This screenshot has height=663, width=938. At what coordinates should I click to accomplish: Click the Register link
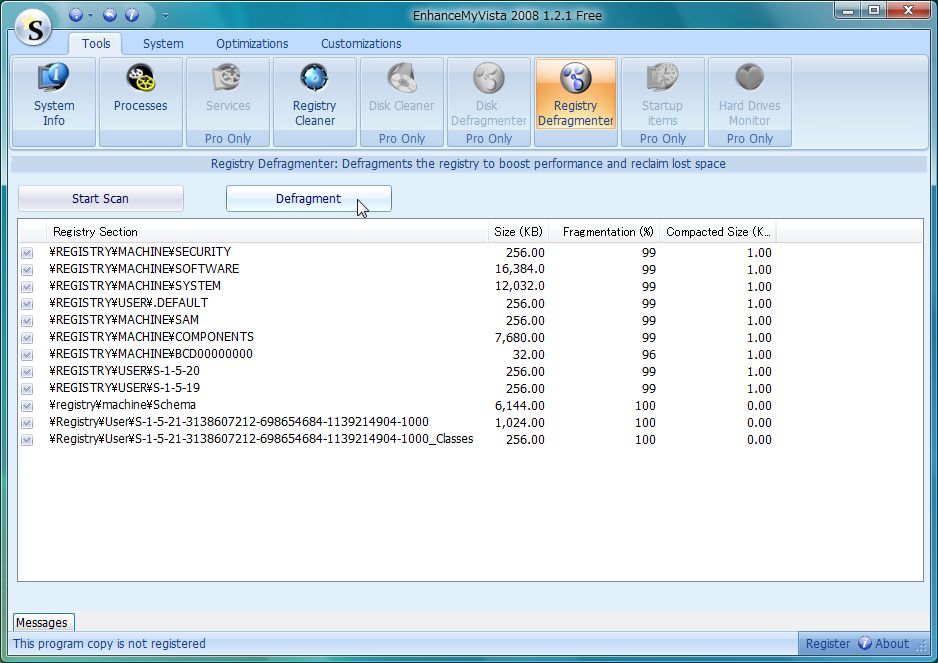pos(827,644)
